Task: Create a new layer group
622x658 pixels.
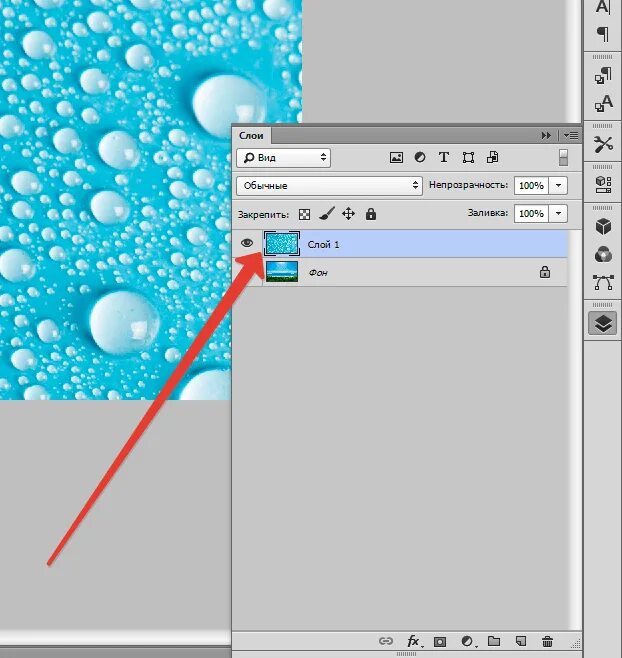Action: point(494,641)
